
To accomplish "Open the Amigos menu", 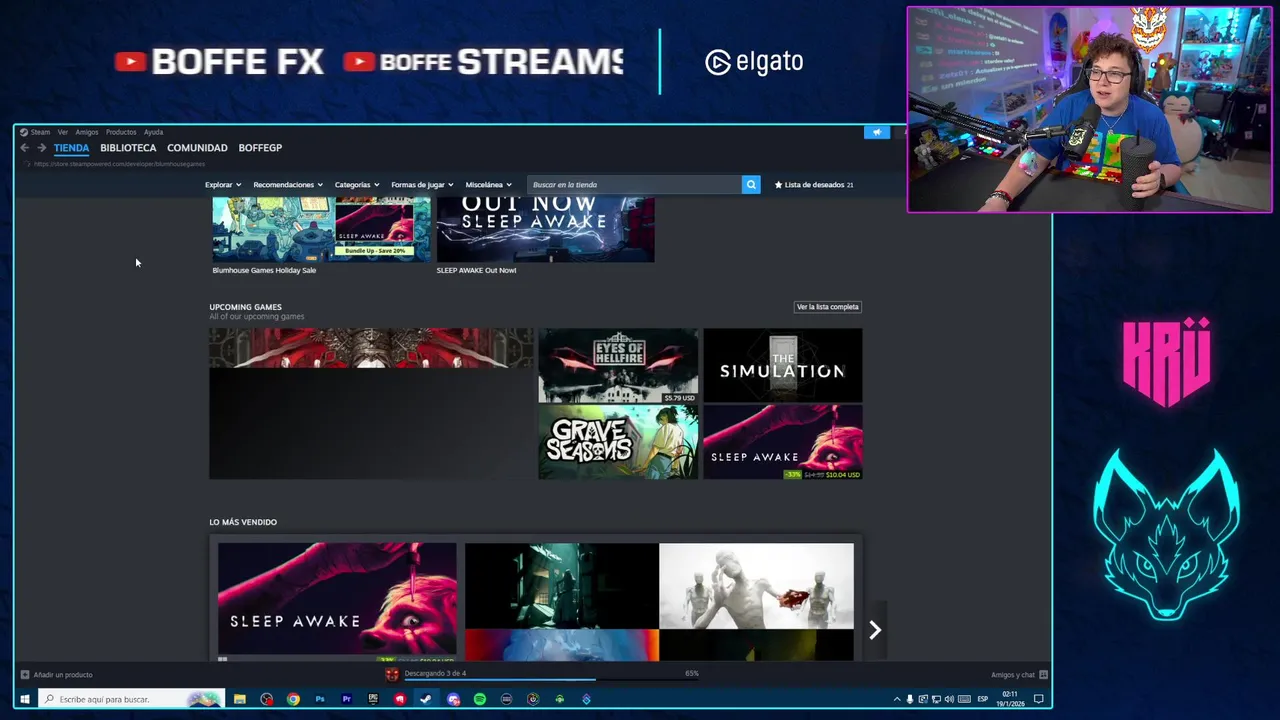I will [x=87, y=132].
